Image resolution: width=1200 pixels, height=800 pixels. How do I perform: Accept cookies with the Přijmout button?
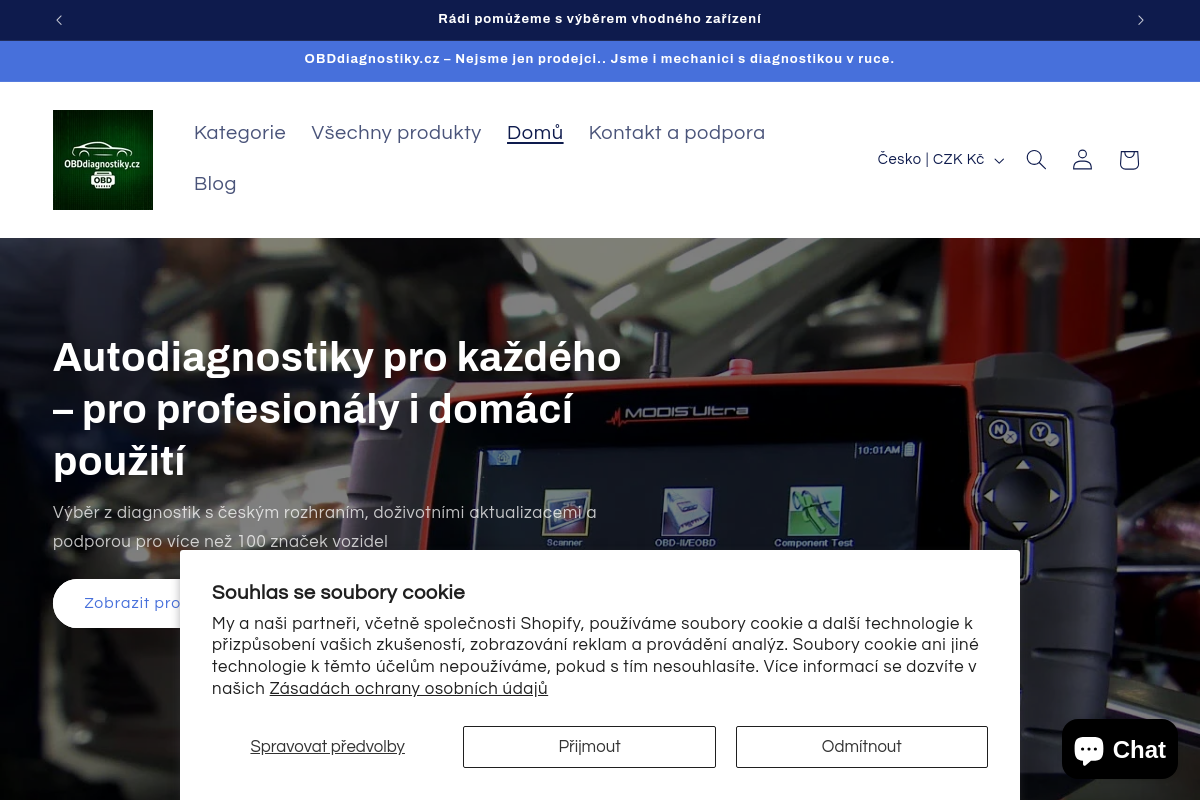[x=589, y=747]
